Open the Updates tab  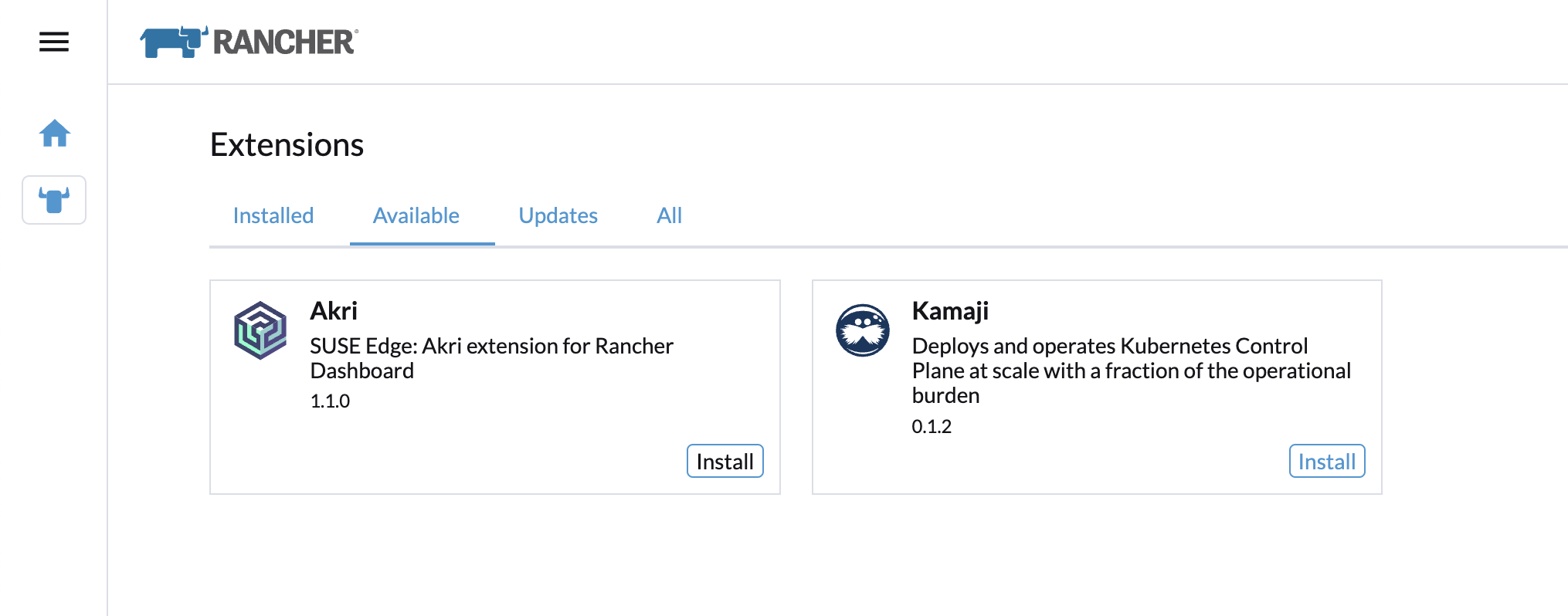point(558,215)
